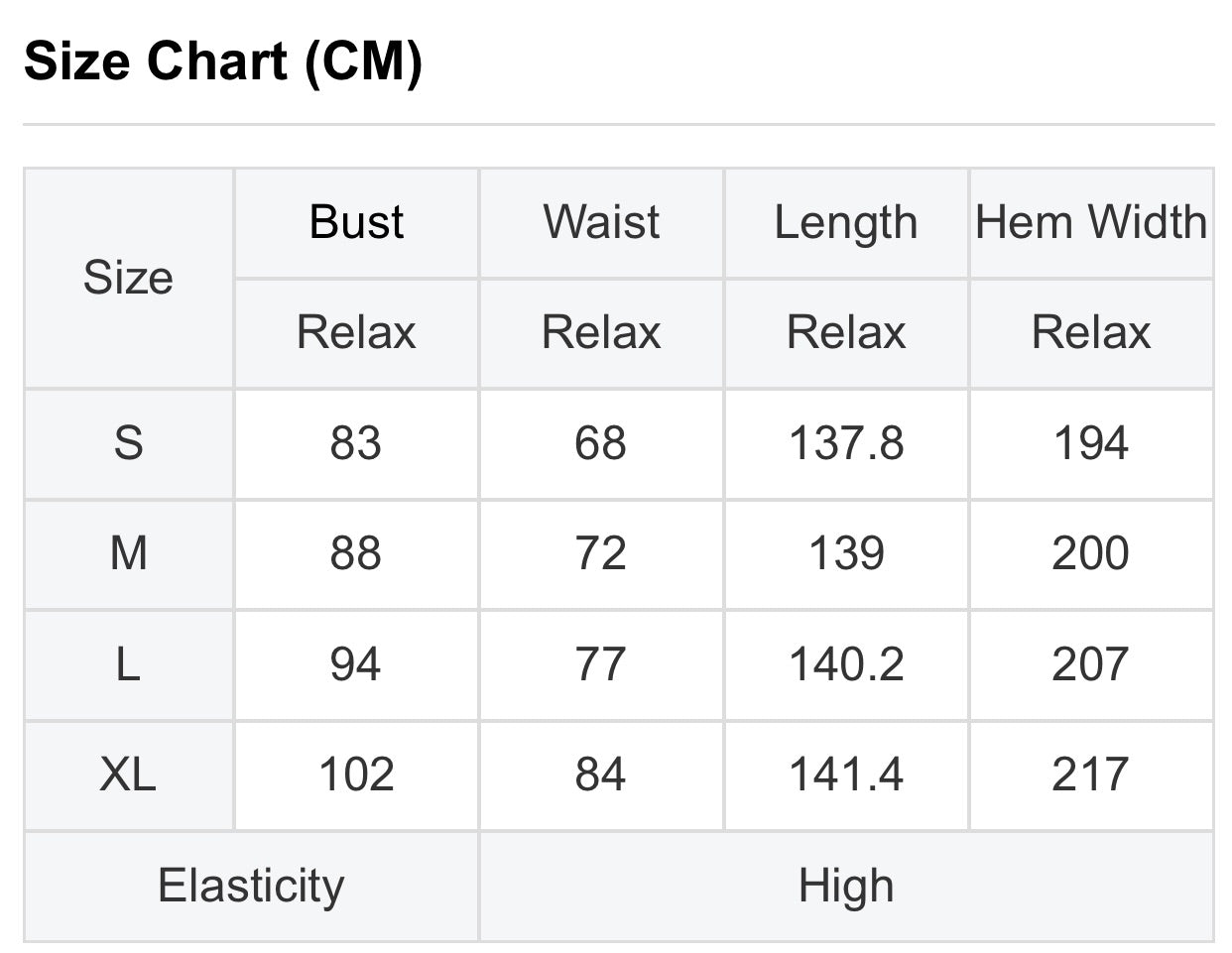Select hem width value 217 for XL
Viewport: 1232px width, 953px height.
pyautogui.click(x=1091, y=774)
